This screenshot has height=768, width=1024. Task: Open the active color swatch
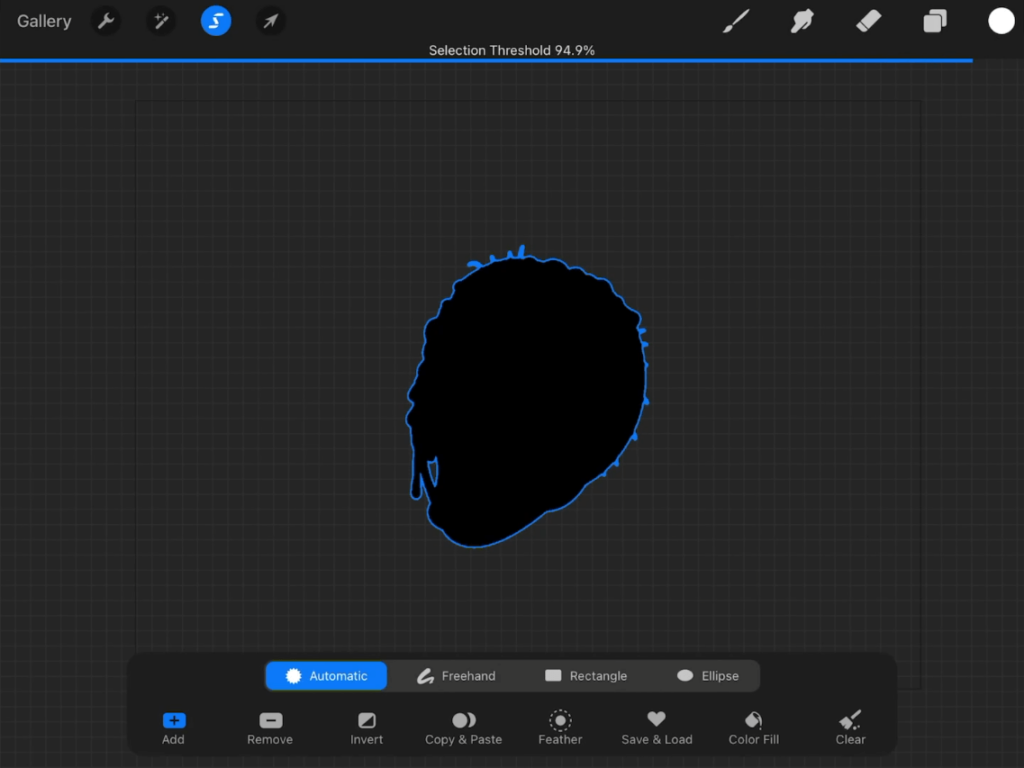click(x=1001, y=20)
